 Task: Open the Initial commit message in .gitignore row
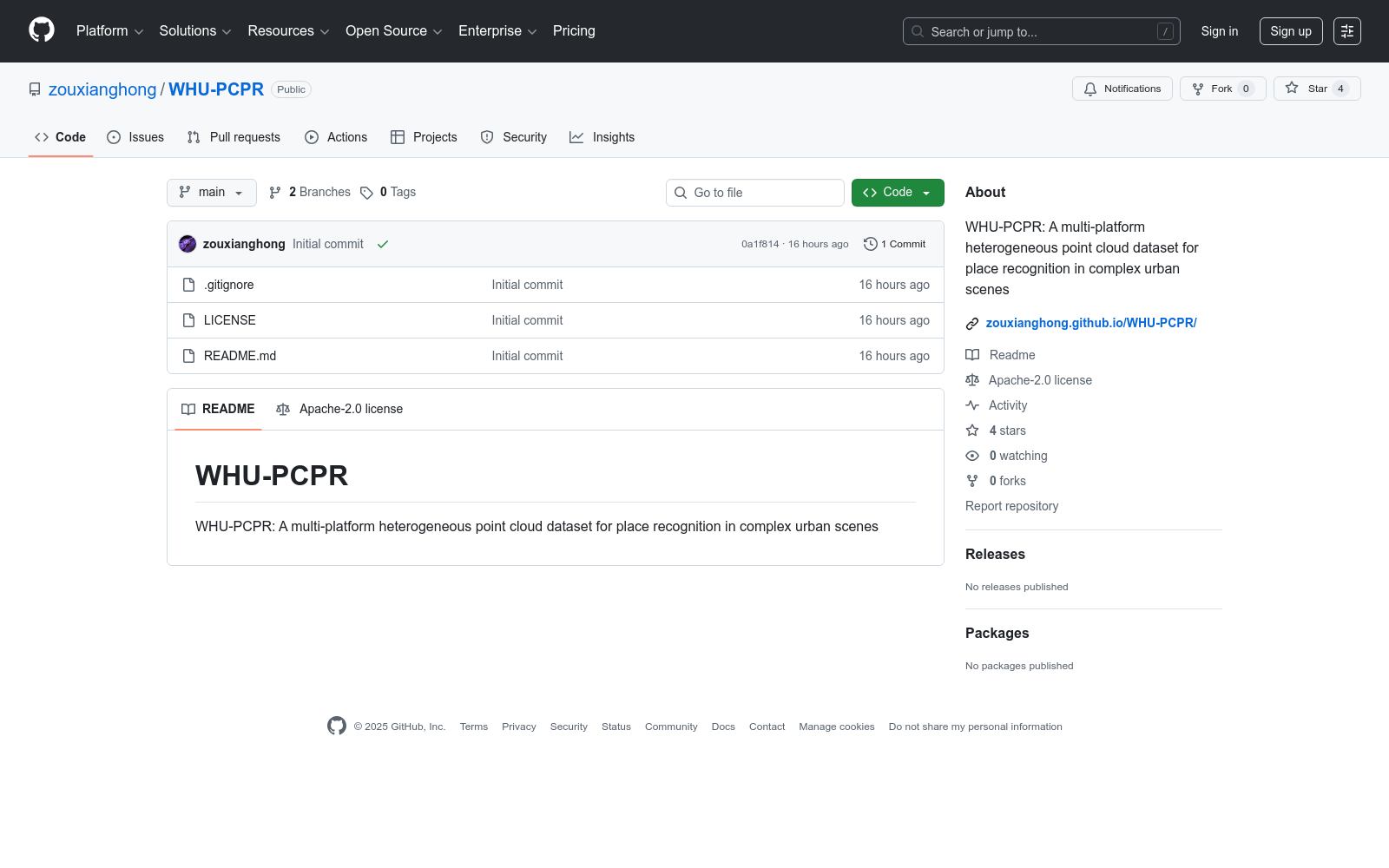[527, 285]
